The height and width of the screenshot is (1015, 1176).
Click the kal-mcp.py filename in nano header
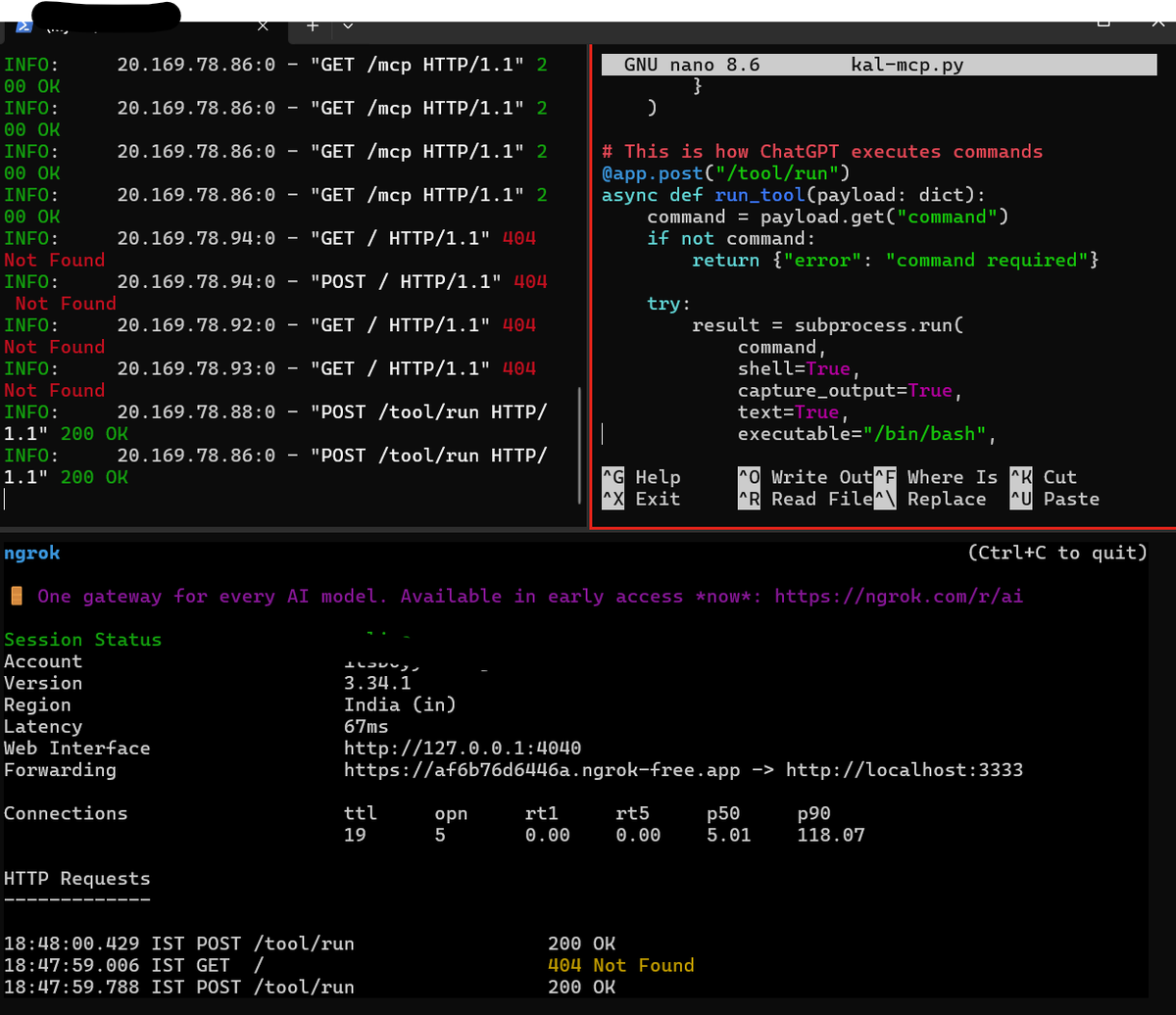tap(908, 65)
